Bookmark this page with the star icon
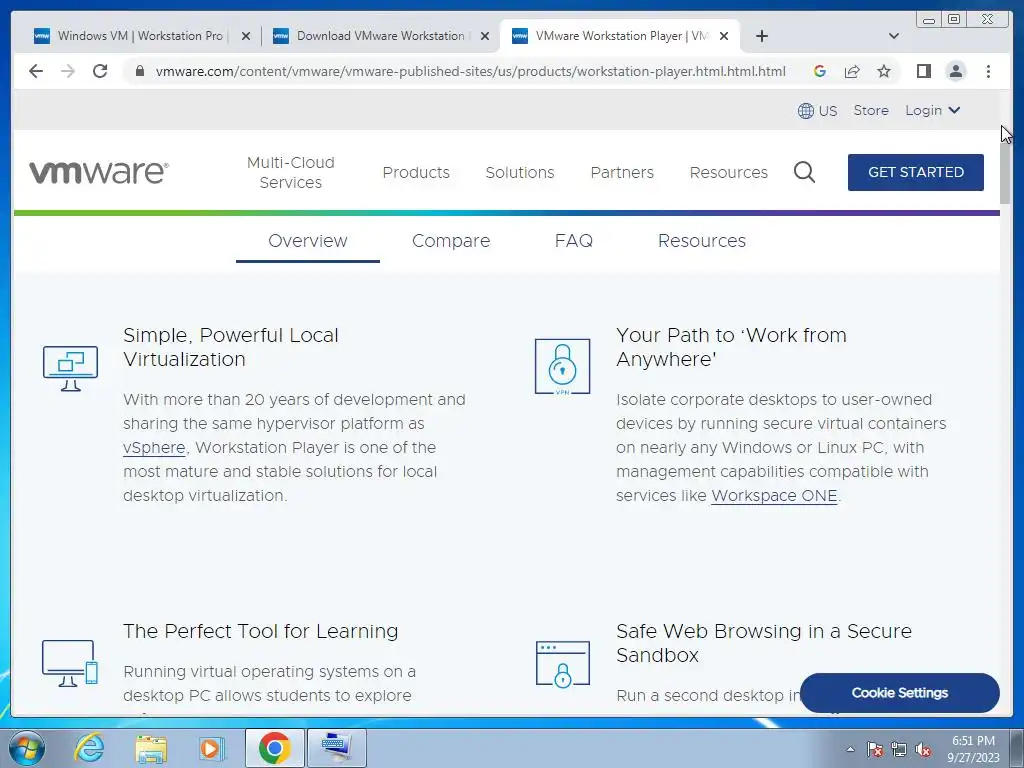 [884, 71]
